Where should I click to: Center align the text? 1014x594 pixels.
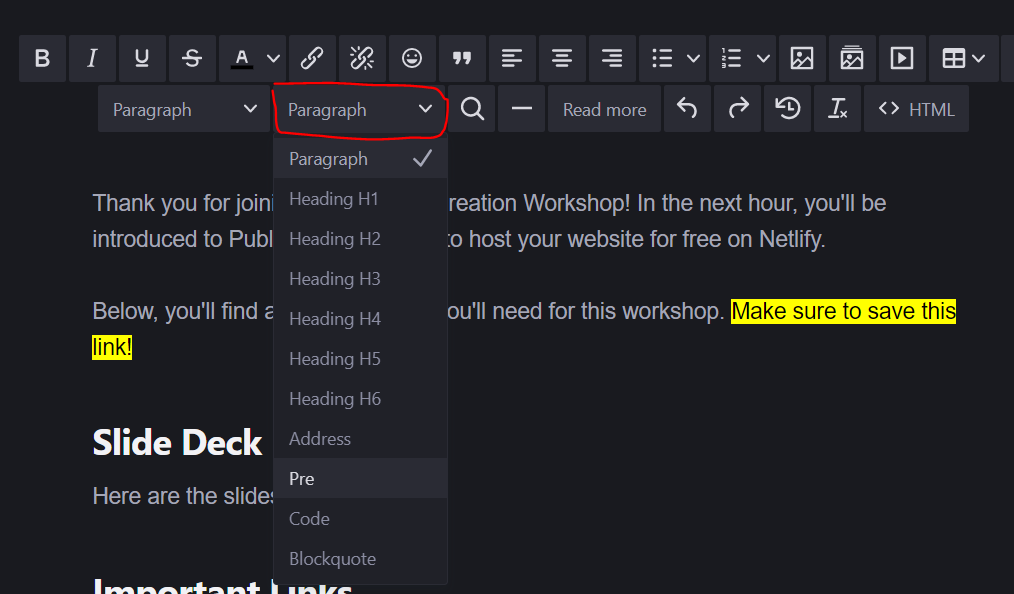[562, 59]
